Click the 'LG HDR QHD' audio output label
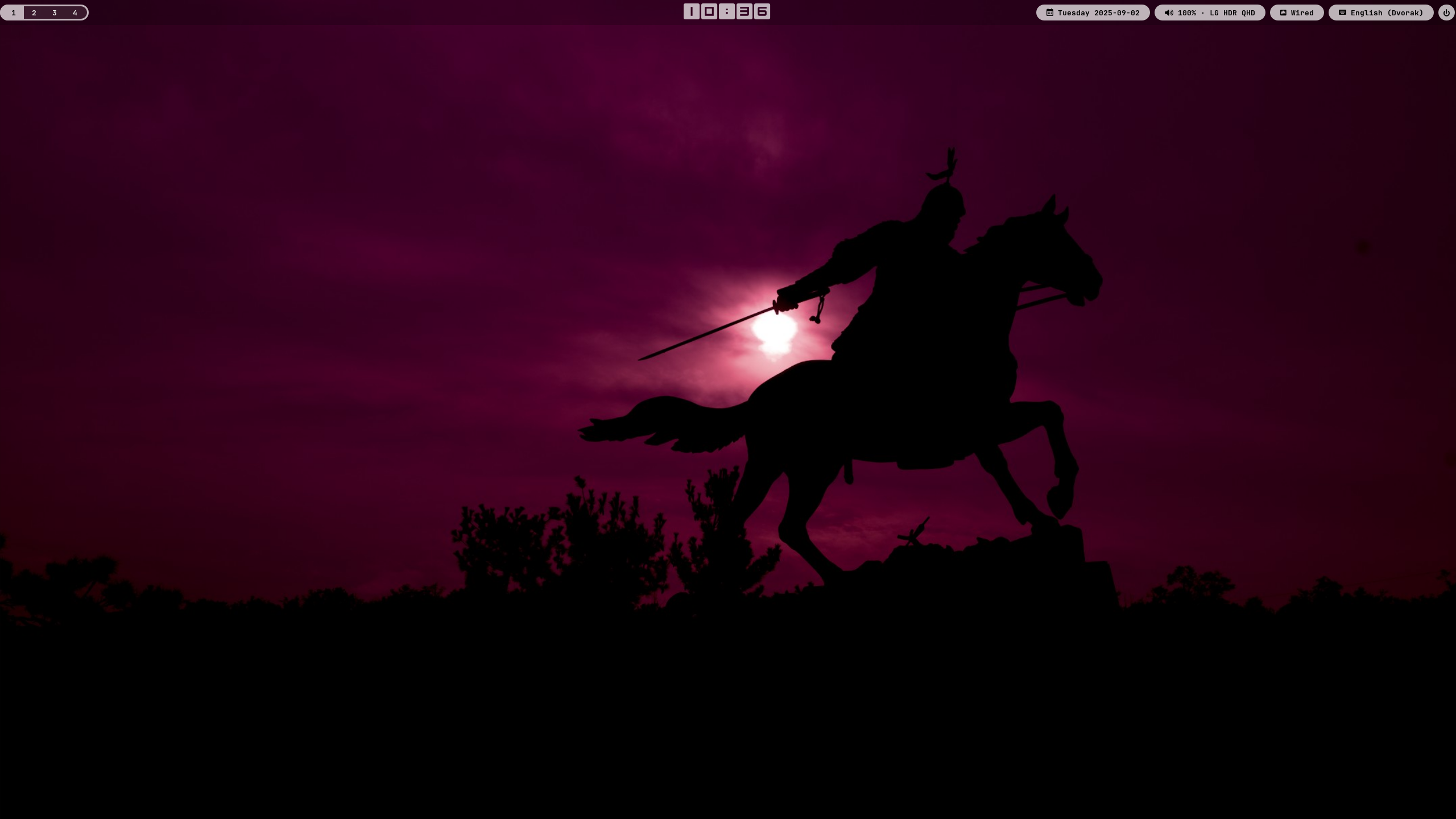Viewport: 1456px width, 819px height. 1232,13
